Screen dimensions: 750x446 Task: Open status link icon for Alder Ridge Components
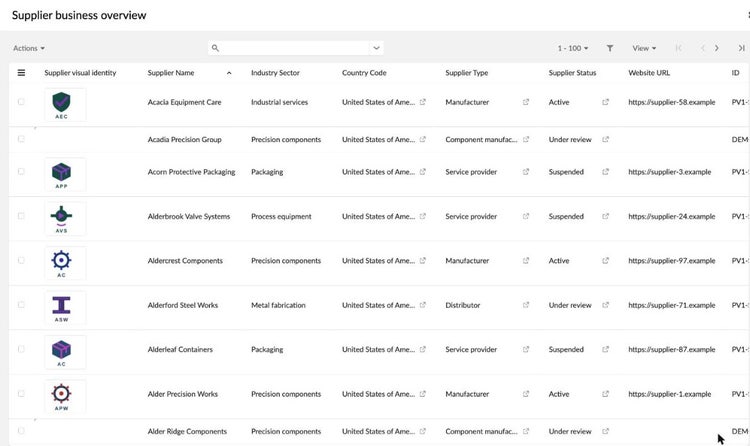[x=605, y=431]
